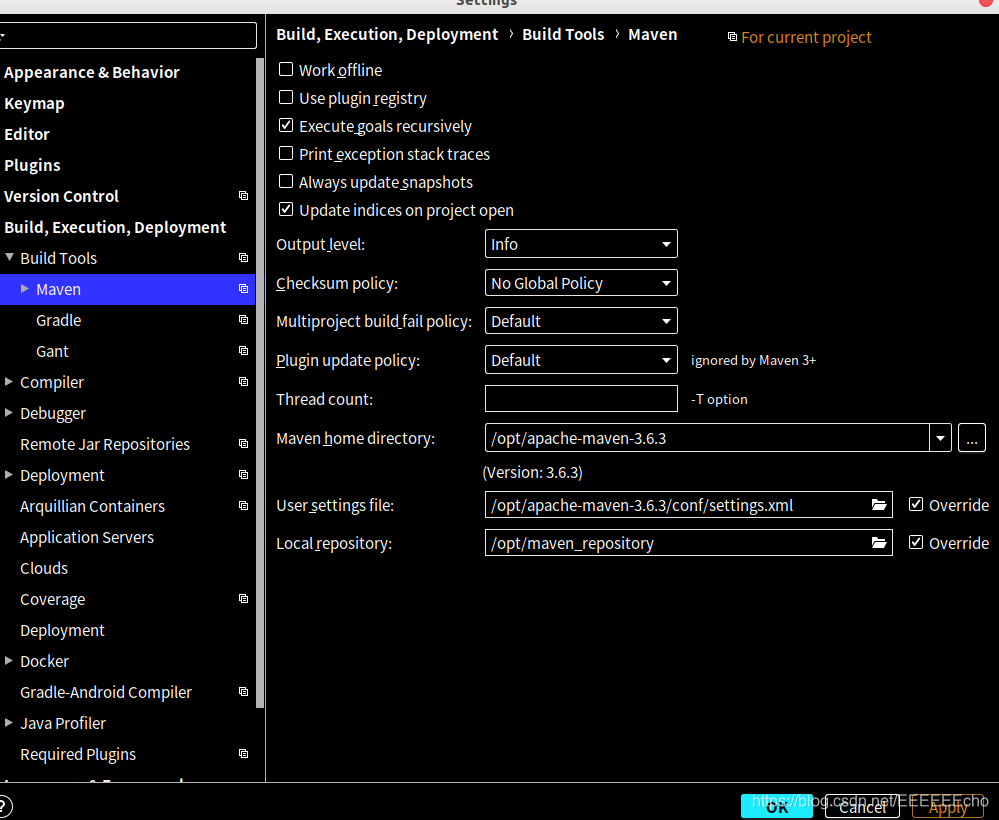Select Gradle under Build Tools
This screenshot has height=820, width=999.
tap(59, 320)
